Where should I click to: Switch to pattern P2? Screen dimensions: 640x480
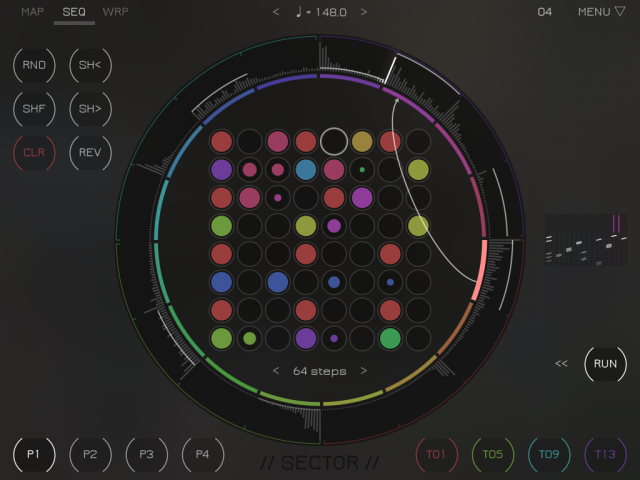[90, 454]
